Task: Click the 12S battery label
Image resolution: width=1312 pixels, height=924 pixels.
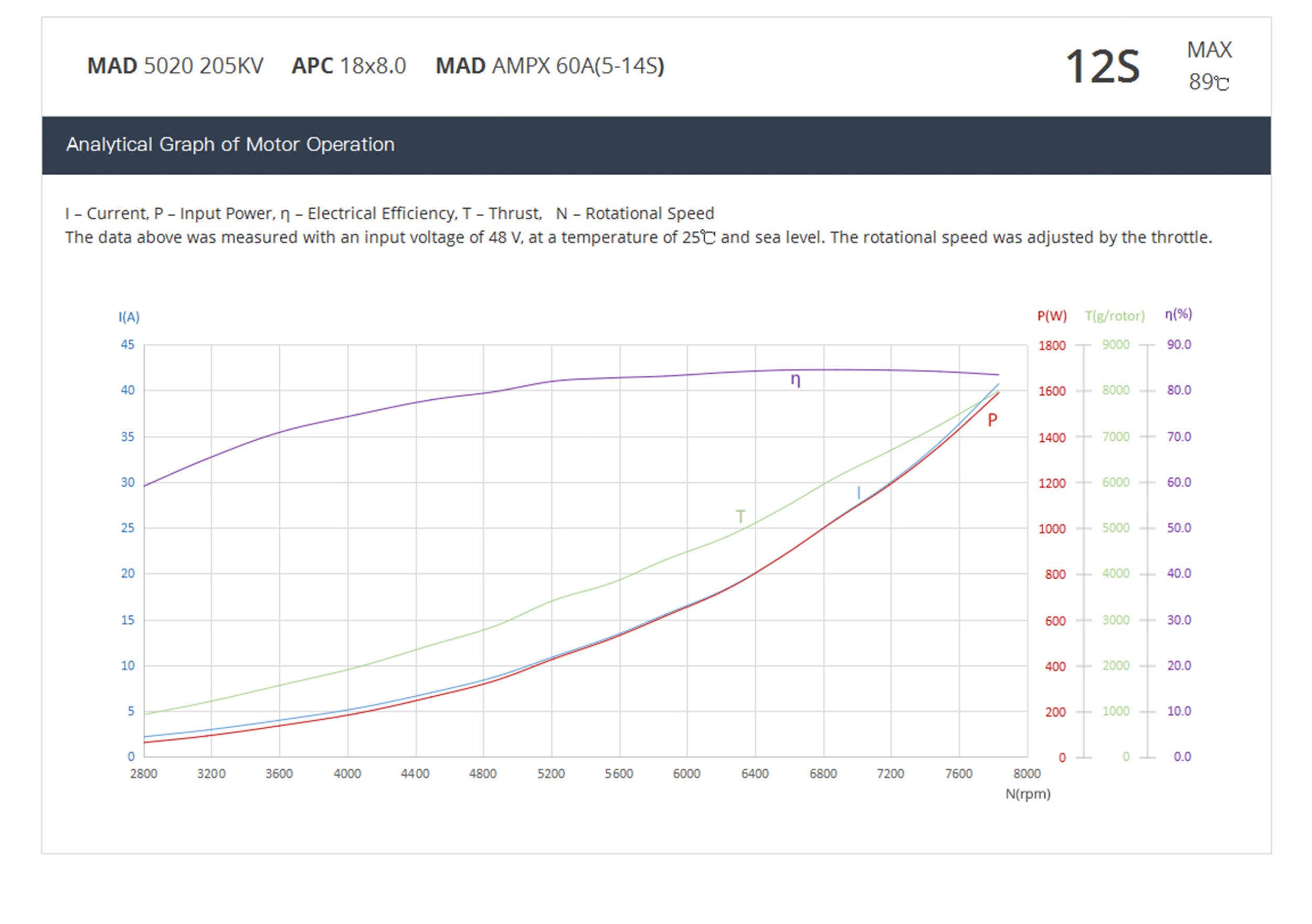Action: (x=1102, y=67)
